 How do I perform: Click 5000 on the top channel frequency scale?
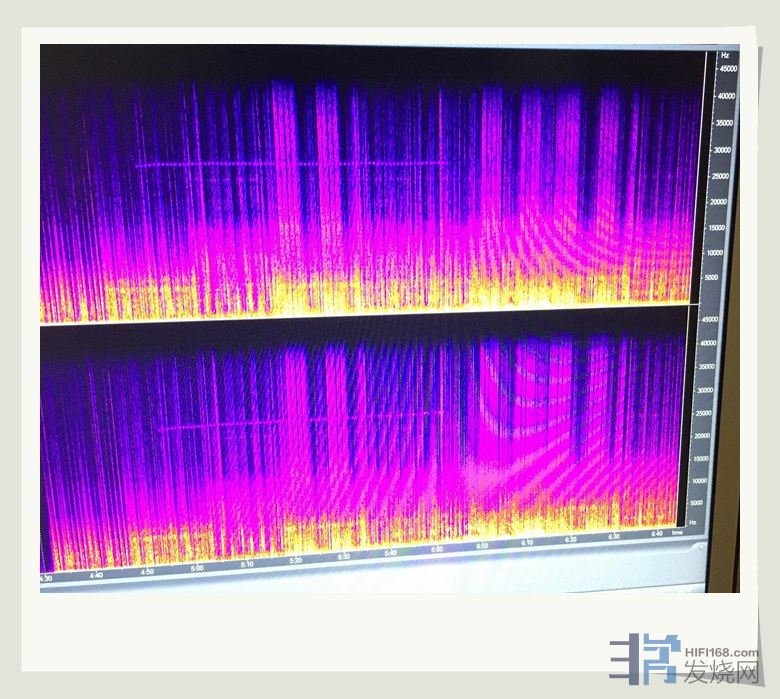713,278
